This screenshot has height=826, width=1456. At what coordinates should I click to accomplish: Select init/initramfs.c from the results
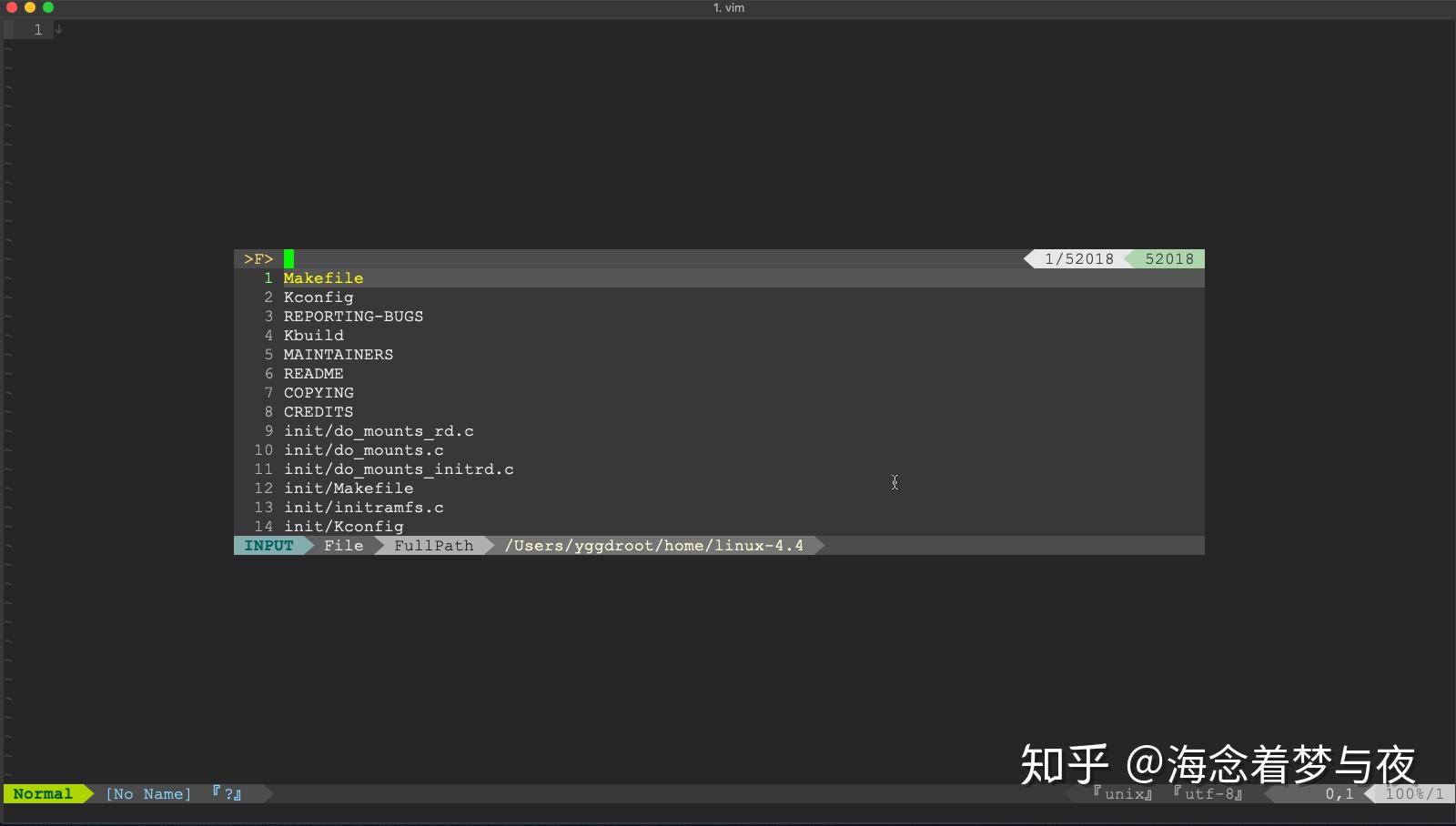pyautogui.click(x=364, y=507)
